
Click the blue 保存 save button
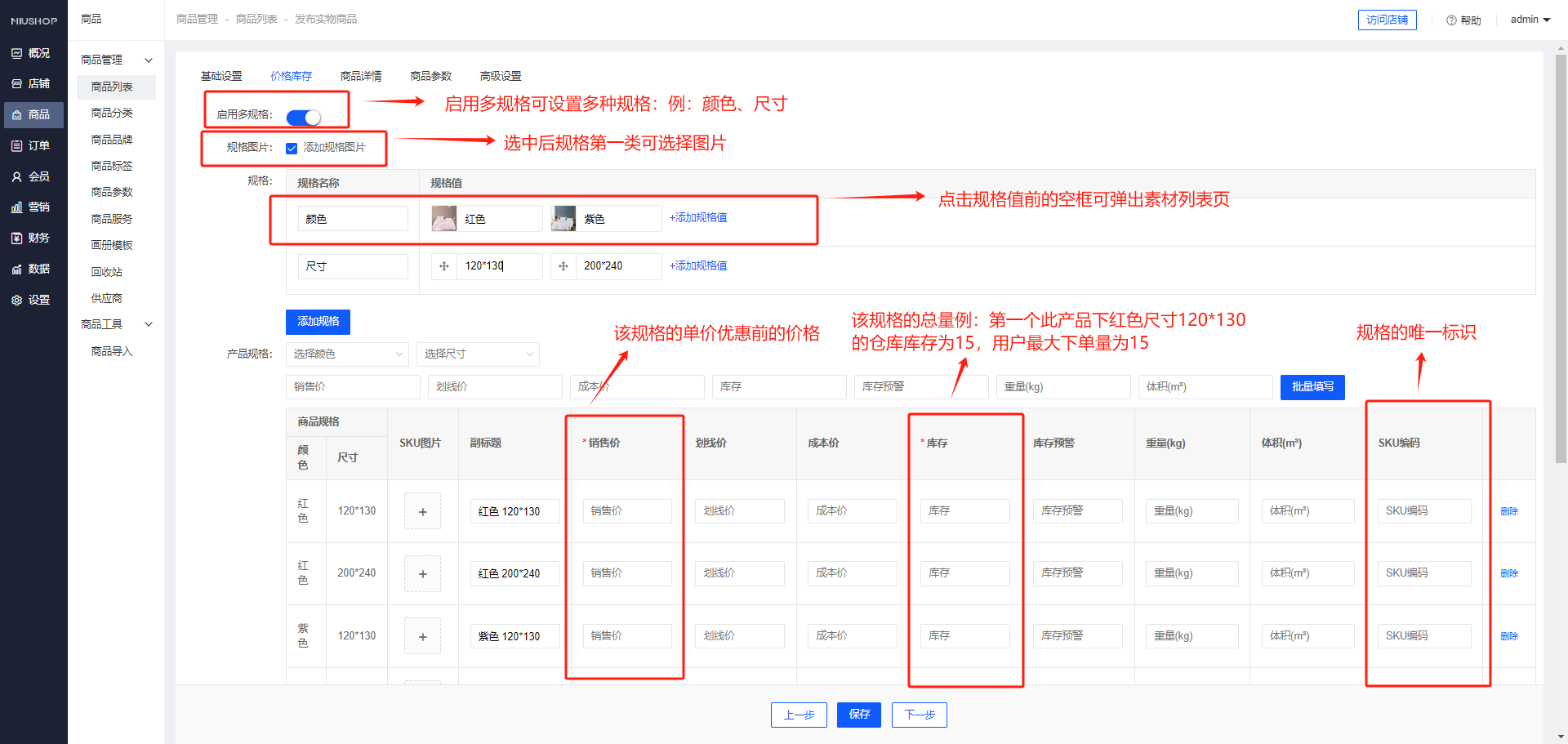(x=859, y=715)
